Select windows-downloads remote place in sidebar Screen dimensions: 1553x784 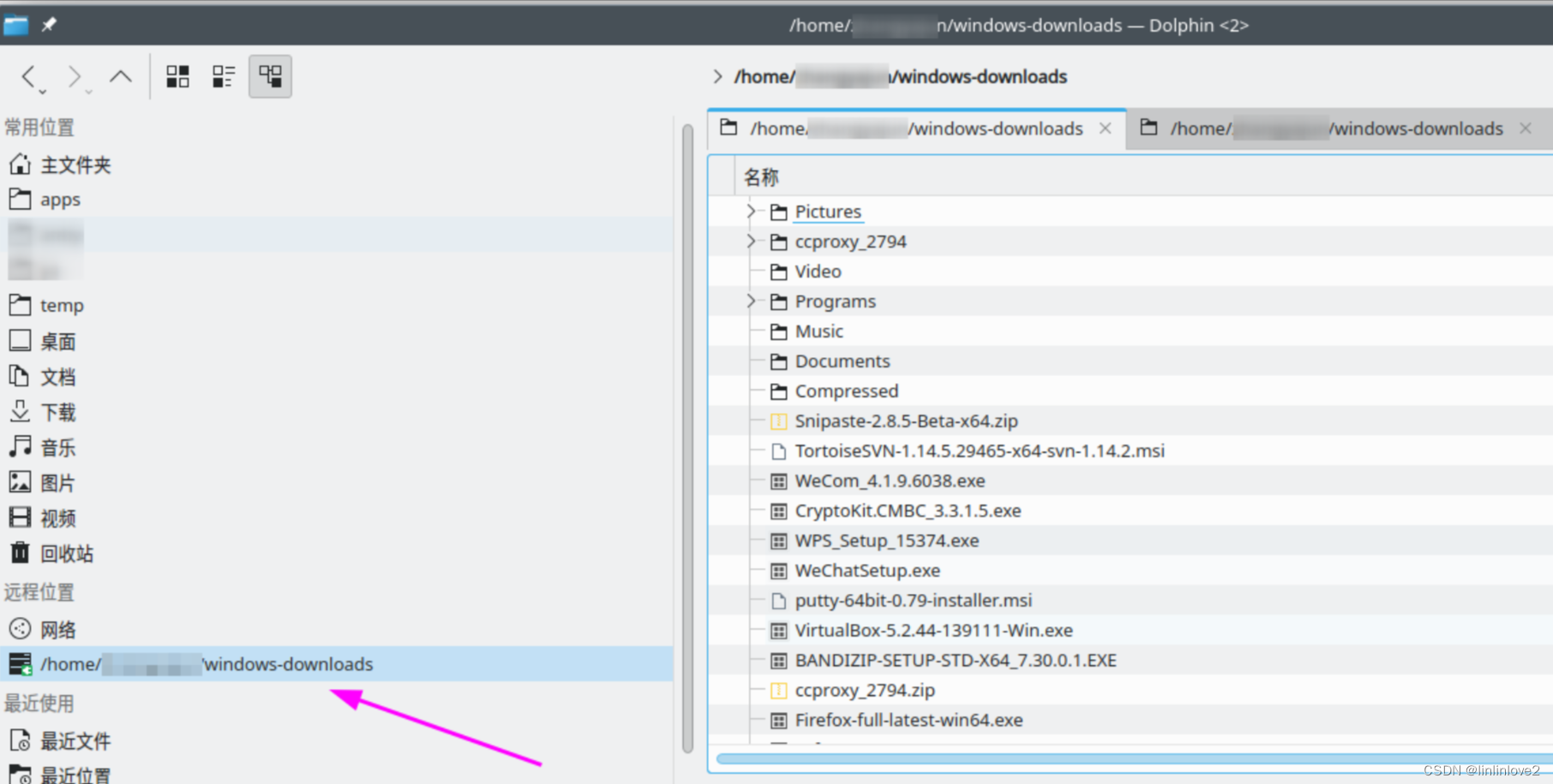tap(336, 664)
